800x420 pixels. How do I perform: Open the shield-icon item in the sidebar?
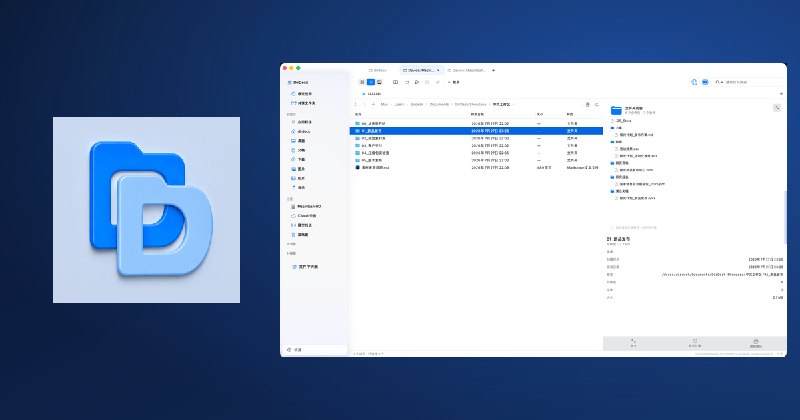pyautogui.click(x=305, y=267)
